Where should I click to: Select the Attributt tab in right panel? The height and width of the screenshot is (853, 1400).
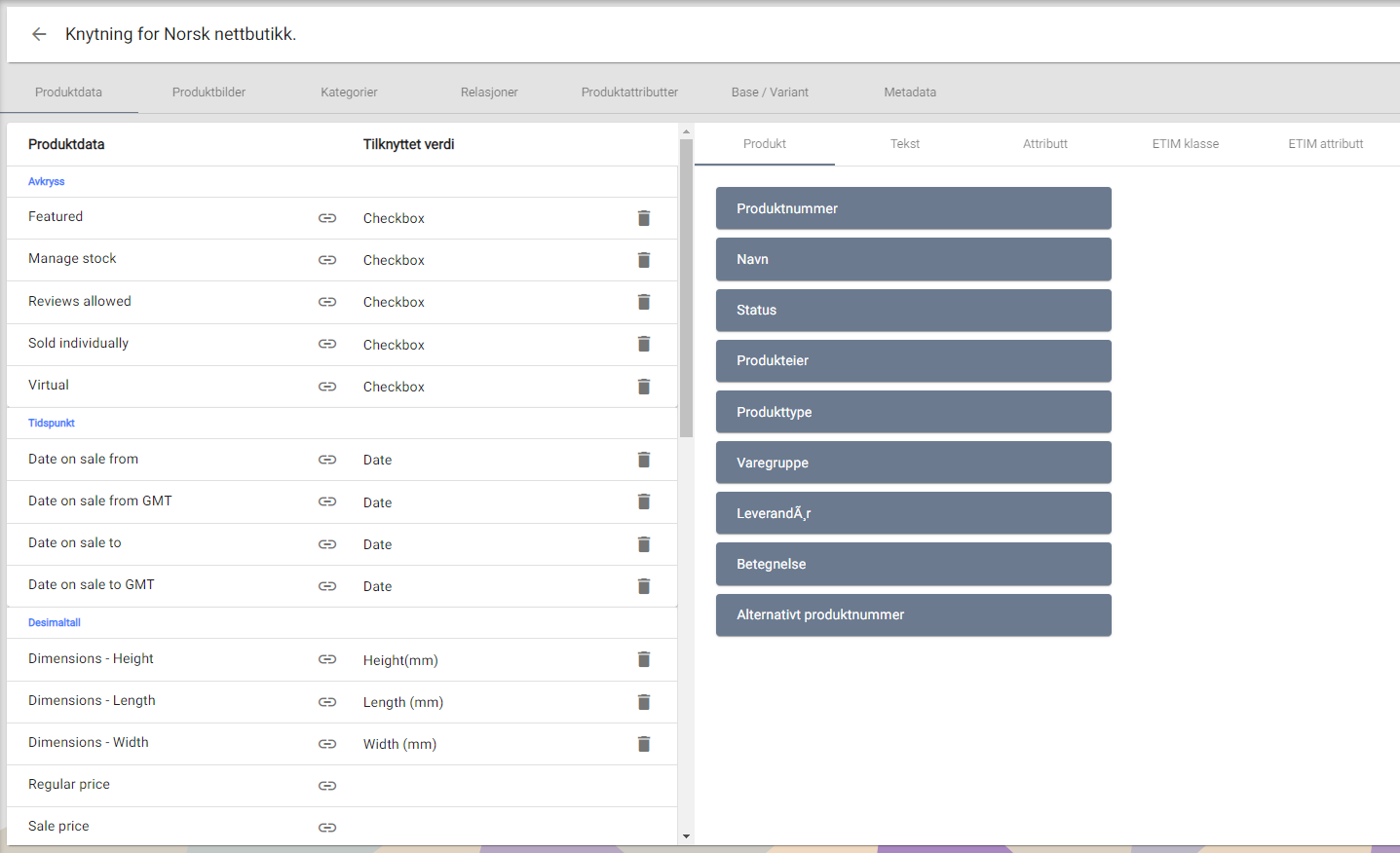(1045, 144)
